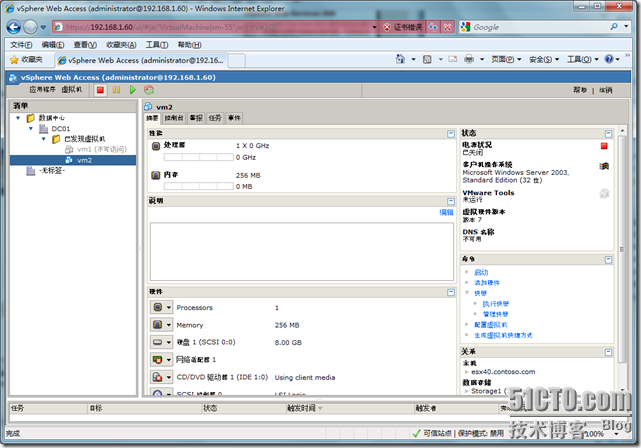This screenshot has height=448, width=641.
Task: Open the View menu in Internet Explorer
Action: coord(85,45)
